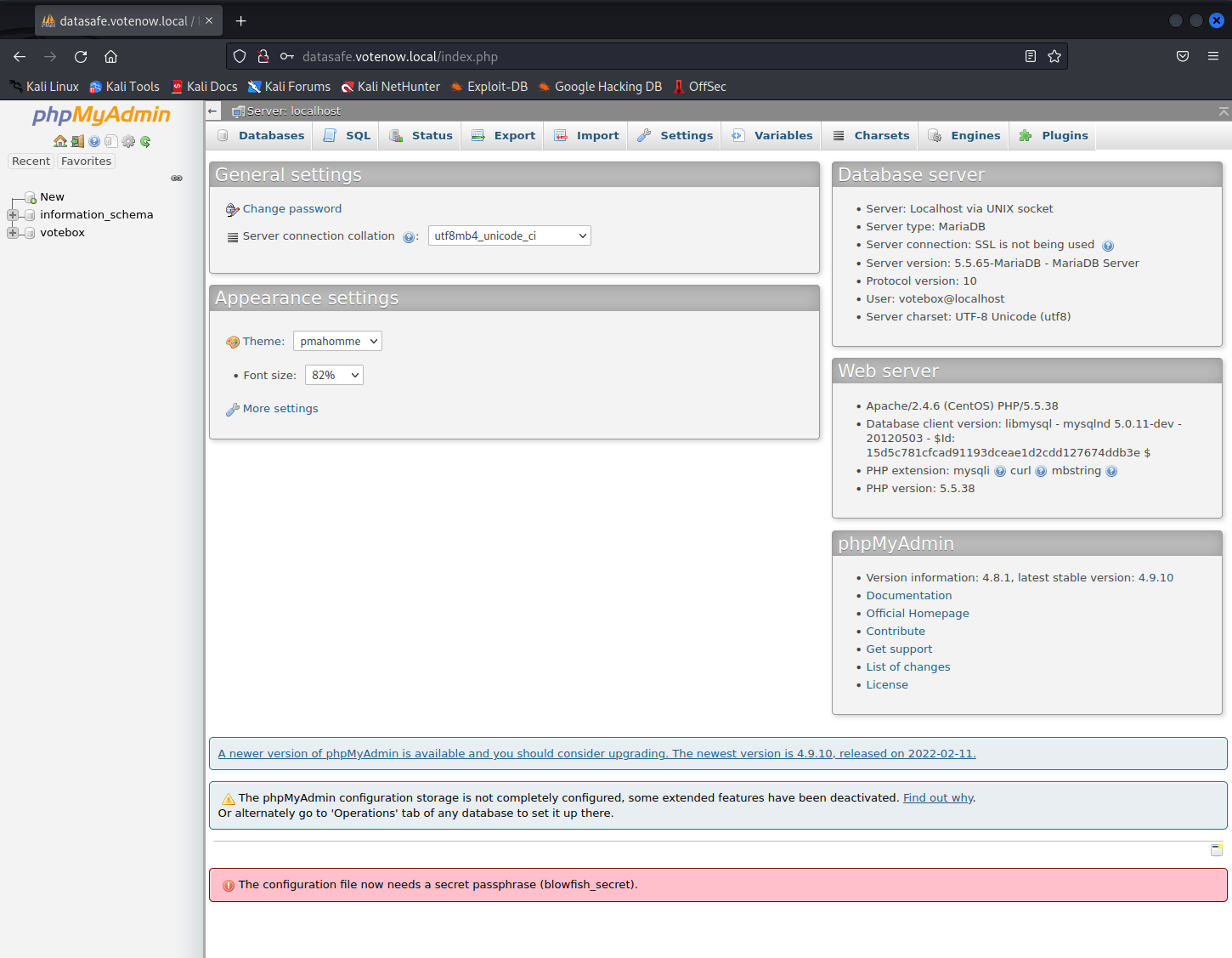Screen dimensions: 1232x958
Task: Click the browser address bar URL
Action: point(400,57)
